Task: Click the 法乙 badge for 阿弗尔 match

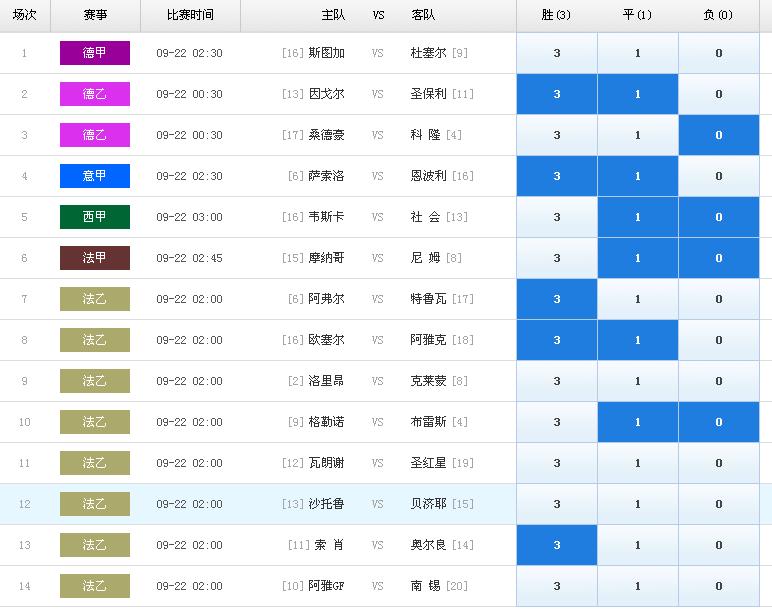Action: pos(95,299)
